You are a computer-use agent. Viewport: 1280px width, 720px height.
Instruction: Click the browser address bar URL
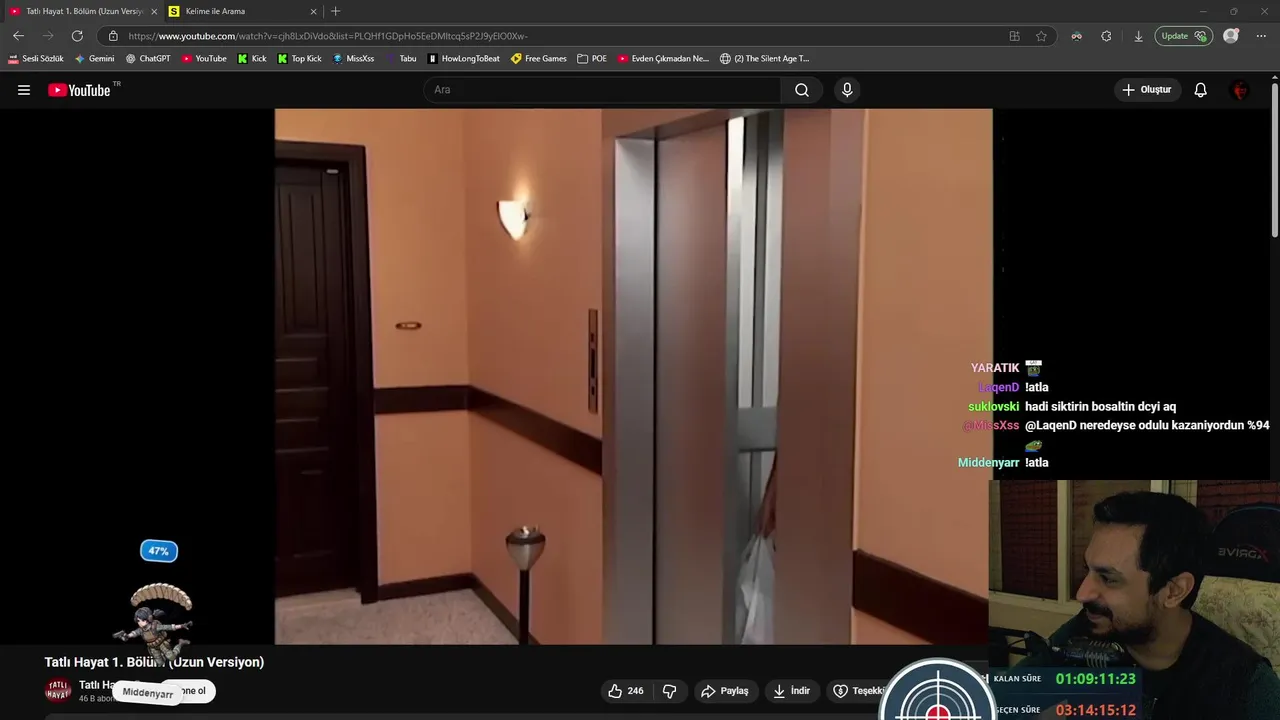tap(328, 36)
